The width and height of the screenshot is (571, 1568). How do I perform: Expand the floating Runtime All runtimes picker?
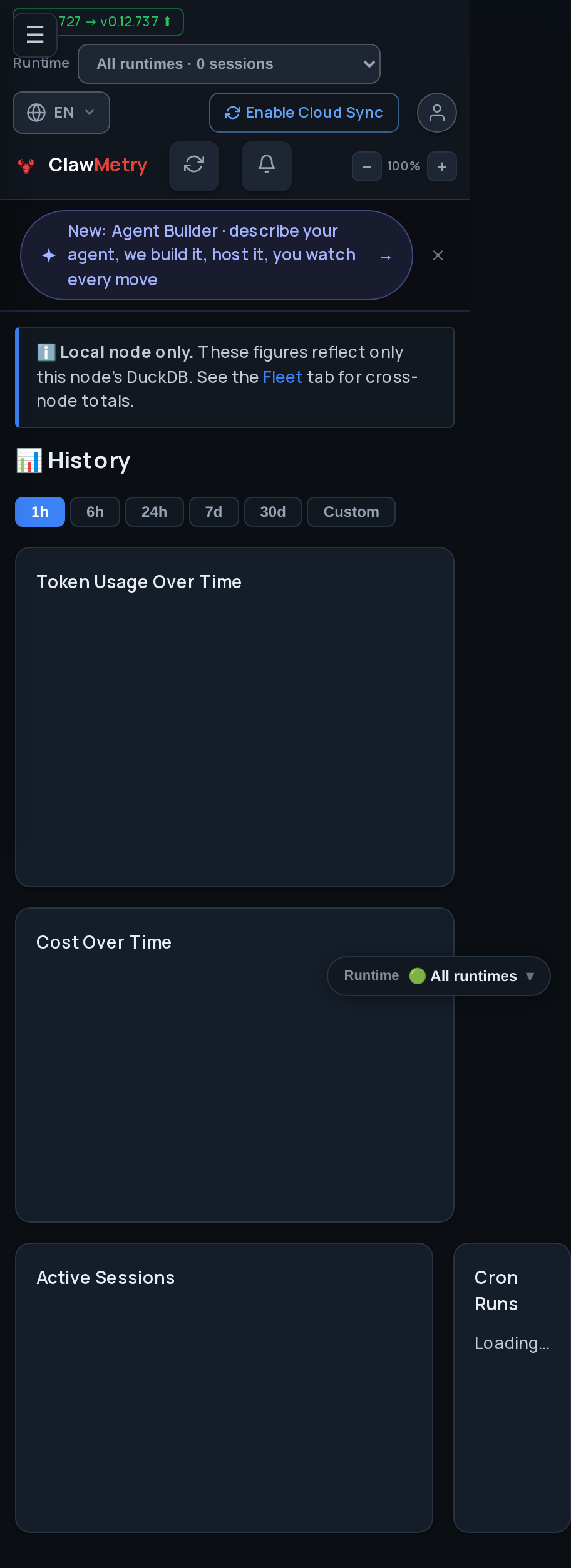[439, 976]
